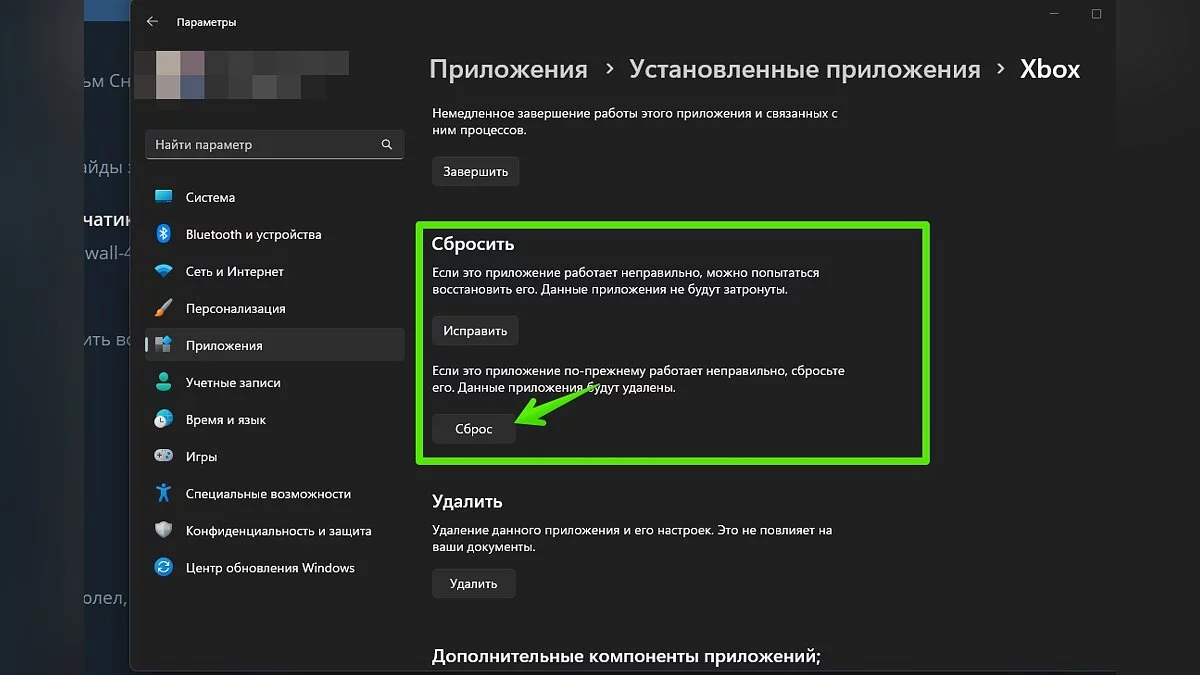The image size is (1200, 675).
Task: Click the Wi-Fi icon for Сеть и Интернет
Action: coord(164,271)
